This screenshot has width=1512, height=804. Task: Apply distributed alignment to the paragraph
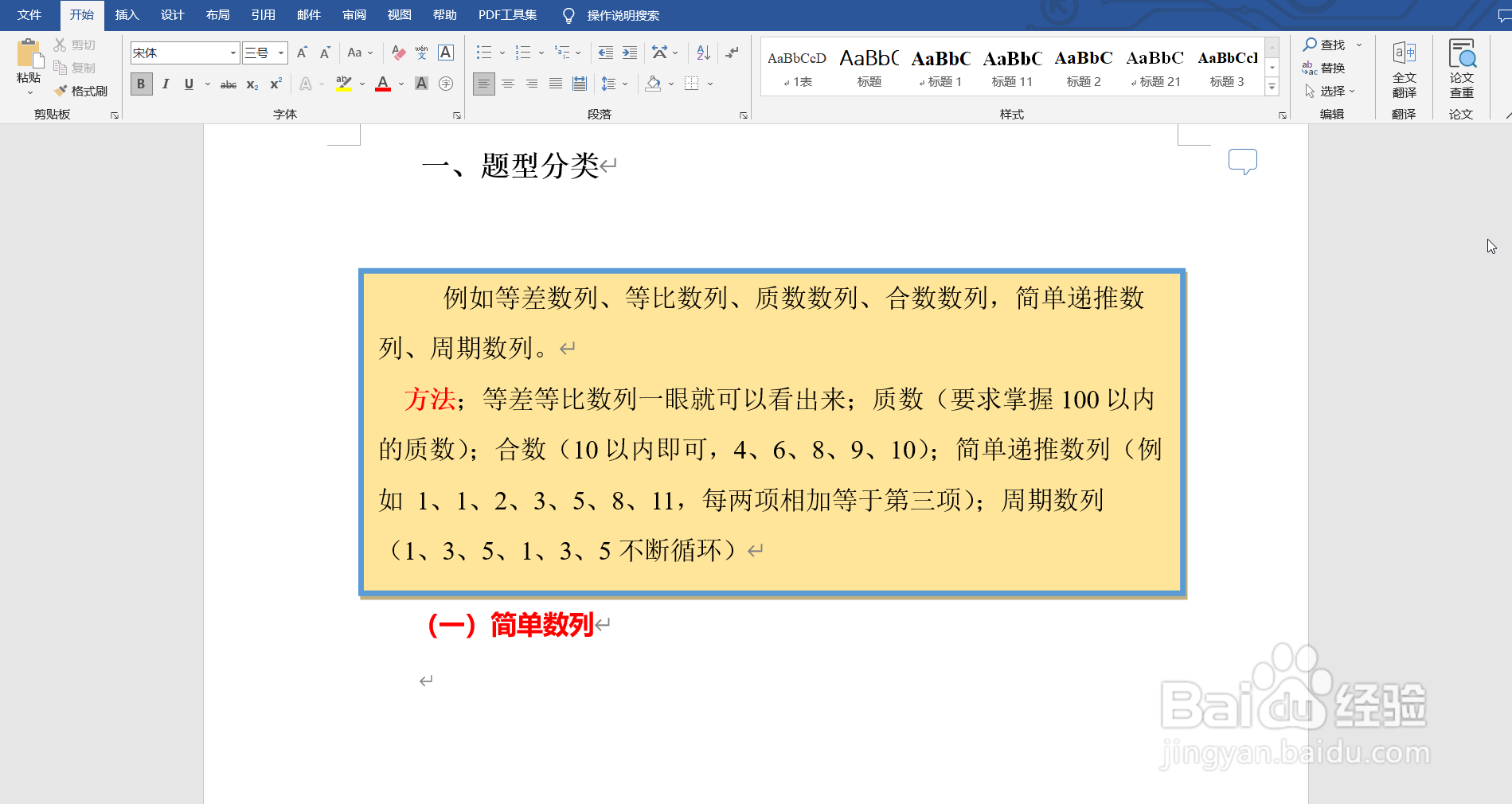[580, 84]
